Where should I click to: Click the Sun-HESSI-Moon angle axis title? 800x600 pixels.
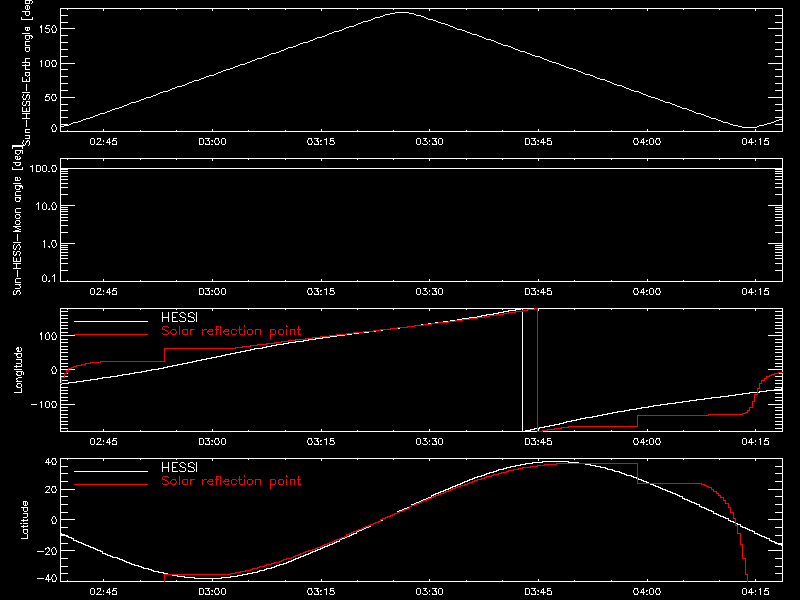pos(18,220)
